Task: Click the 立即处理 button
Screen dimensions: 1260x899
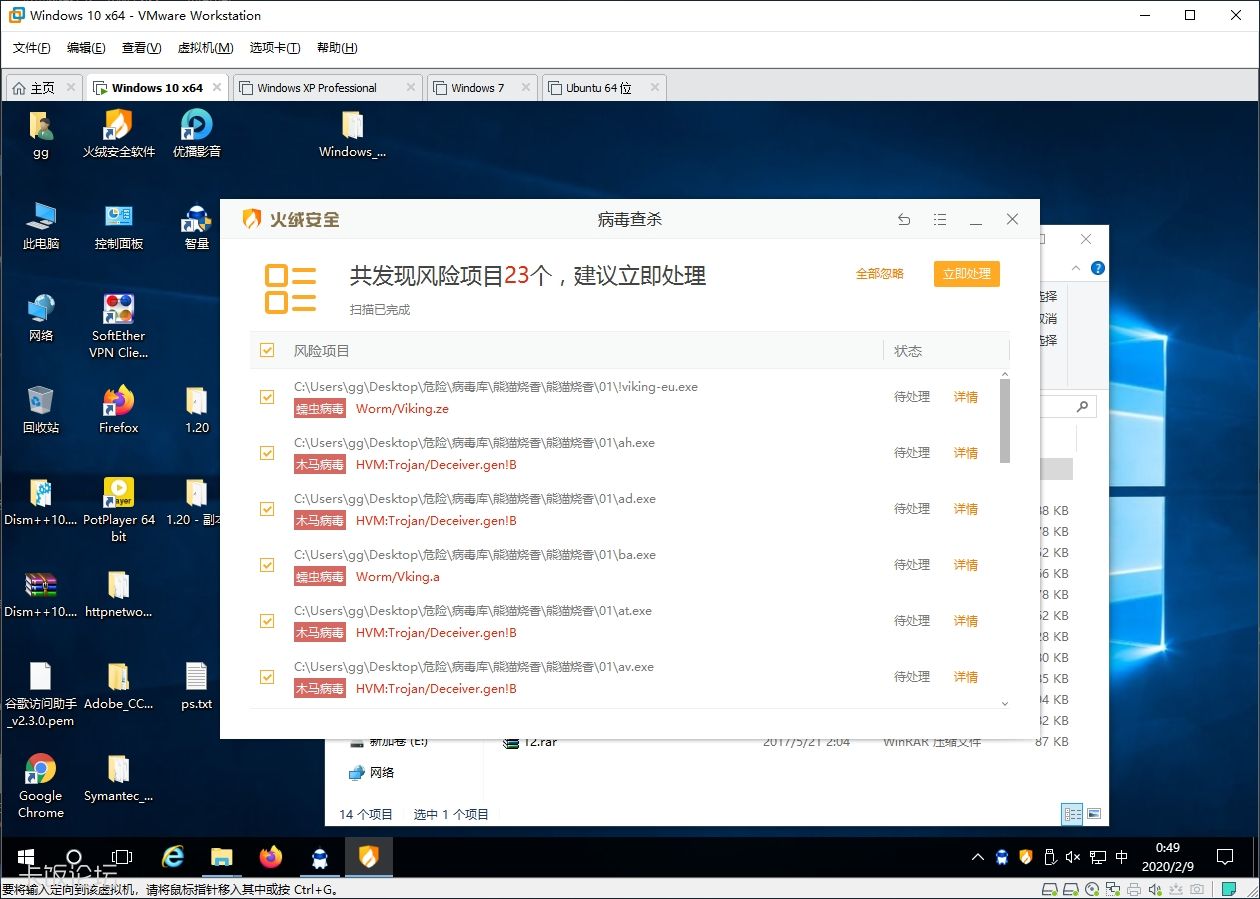Action: click(966, 274)
